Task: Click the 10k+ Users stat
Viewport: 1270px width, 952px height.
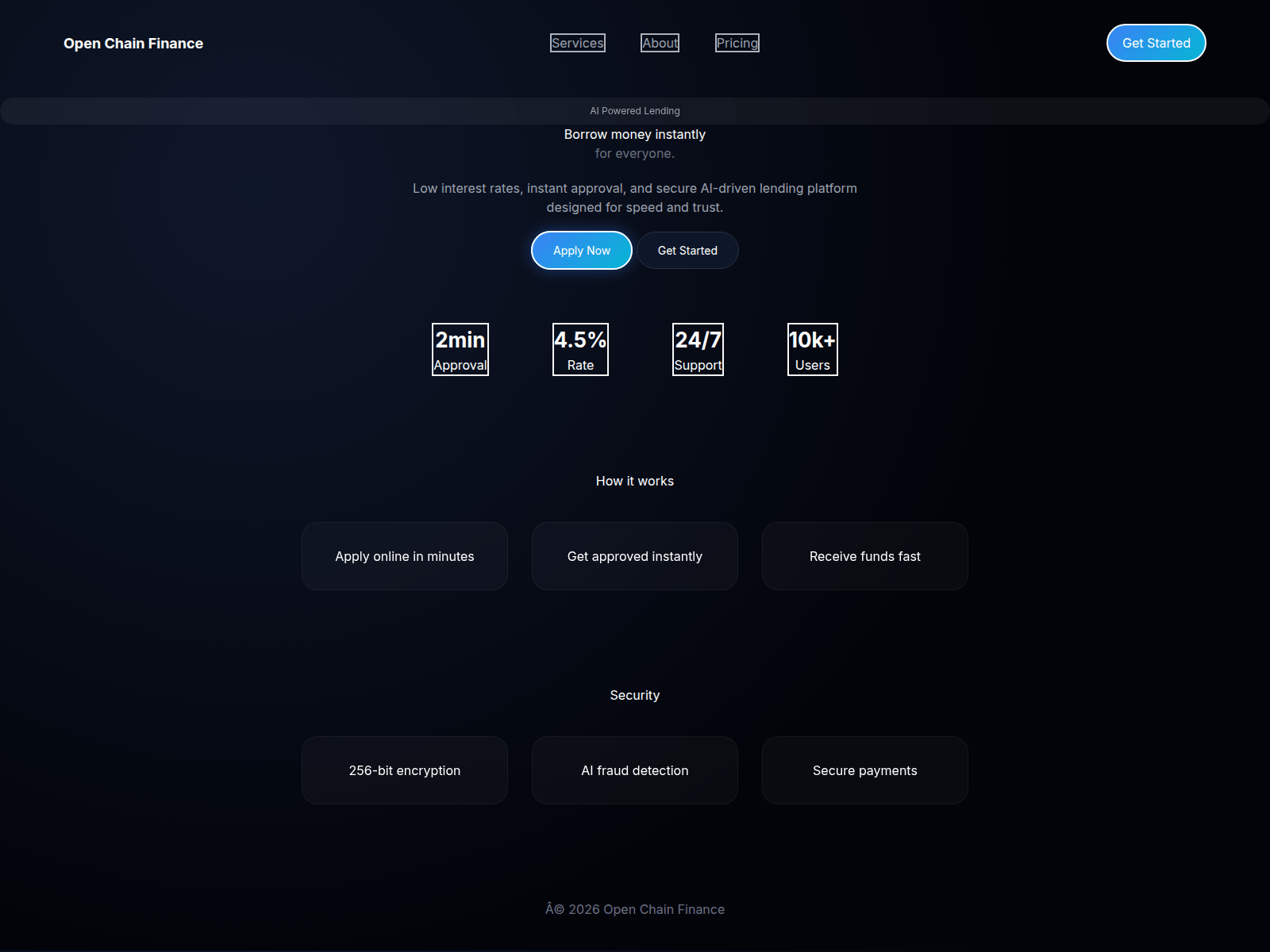Action: (812, 349)
